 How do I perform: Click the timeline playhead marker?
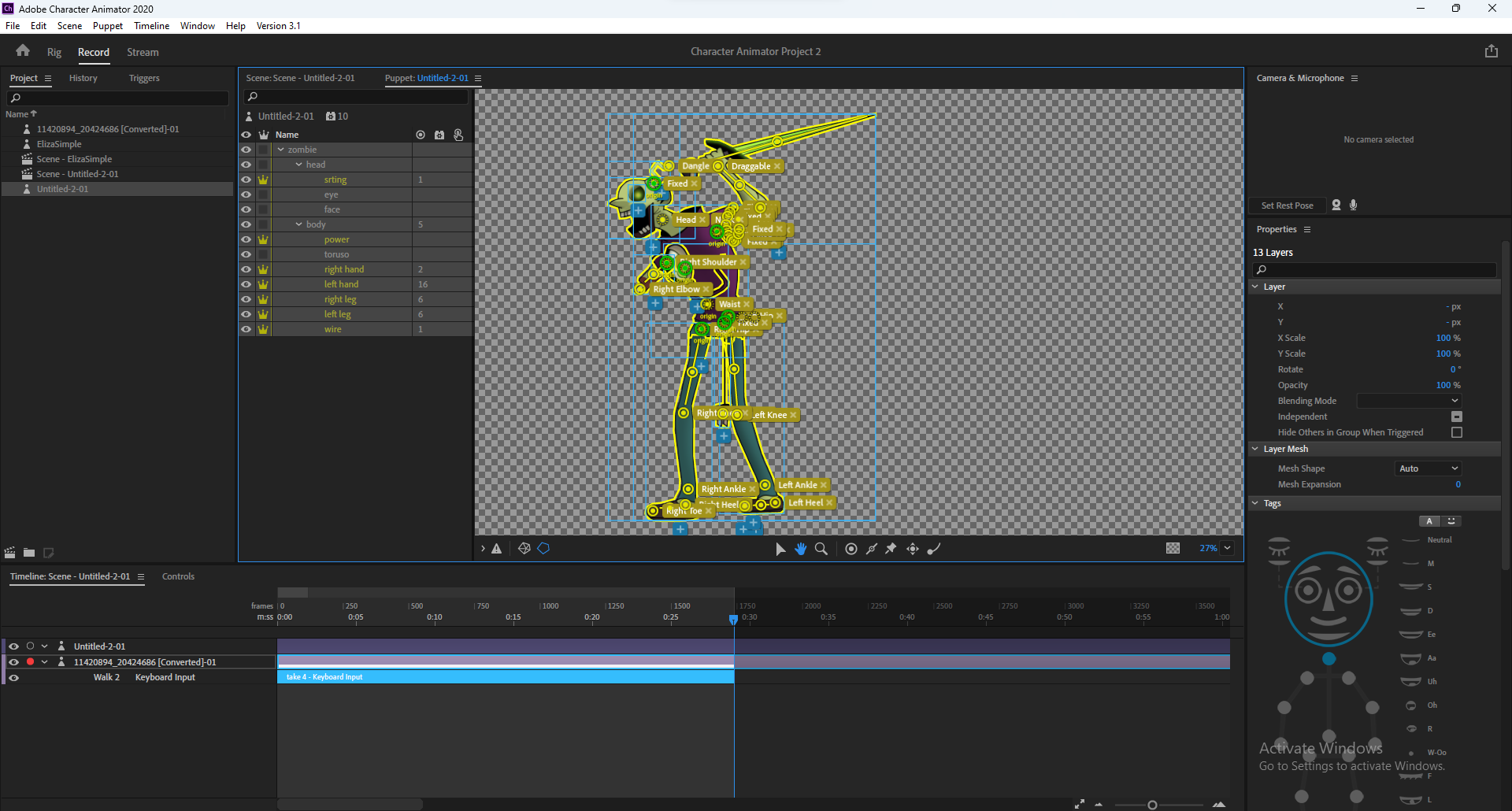[x=734, y=620]
